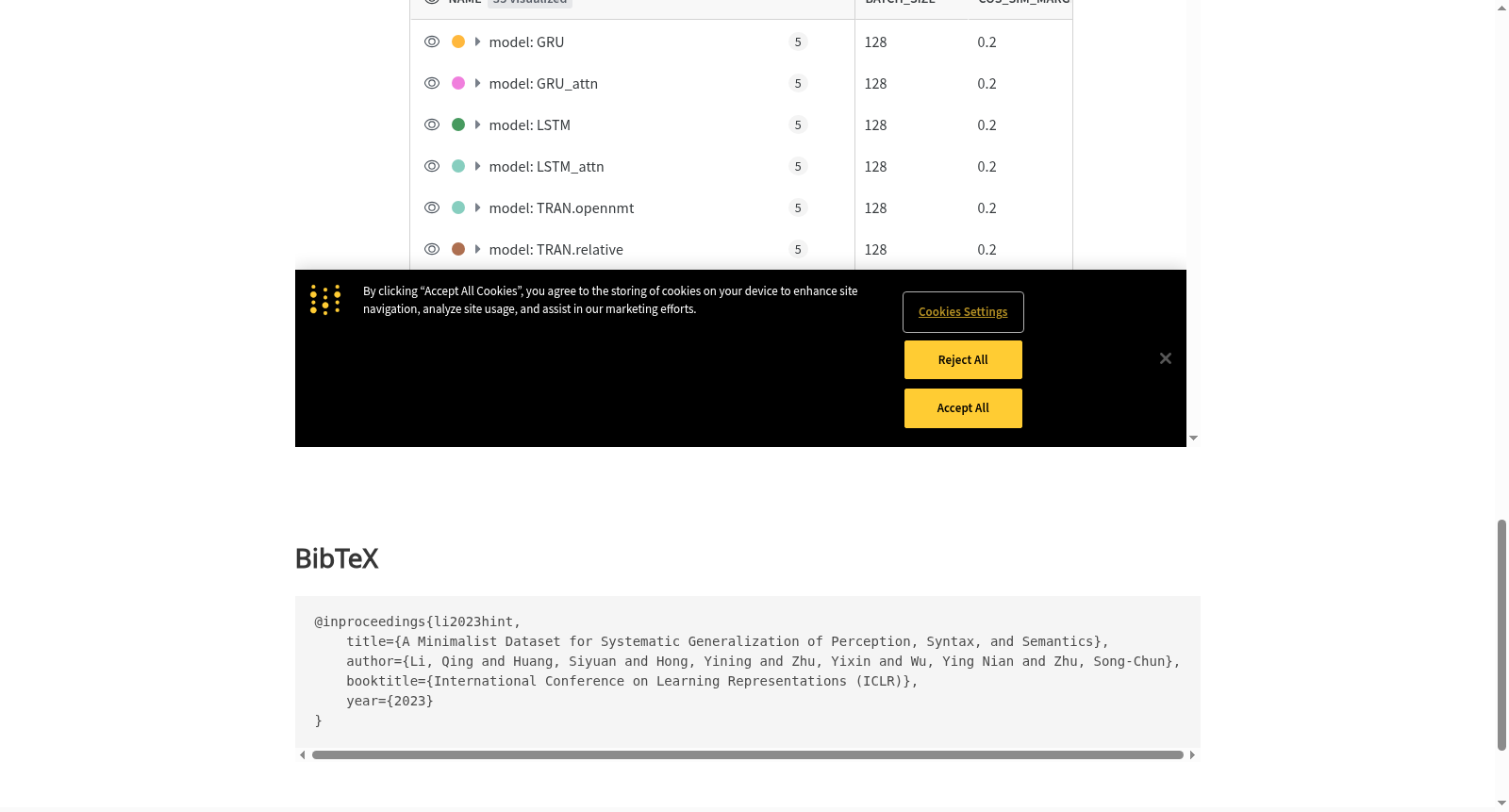The height and width of the screenshot is (812, 1509).
Task: Click the model: GRU_attn row label
Action: click(x=543, y=83)
